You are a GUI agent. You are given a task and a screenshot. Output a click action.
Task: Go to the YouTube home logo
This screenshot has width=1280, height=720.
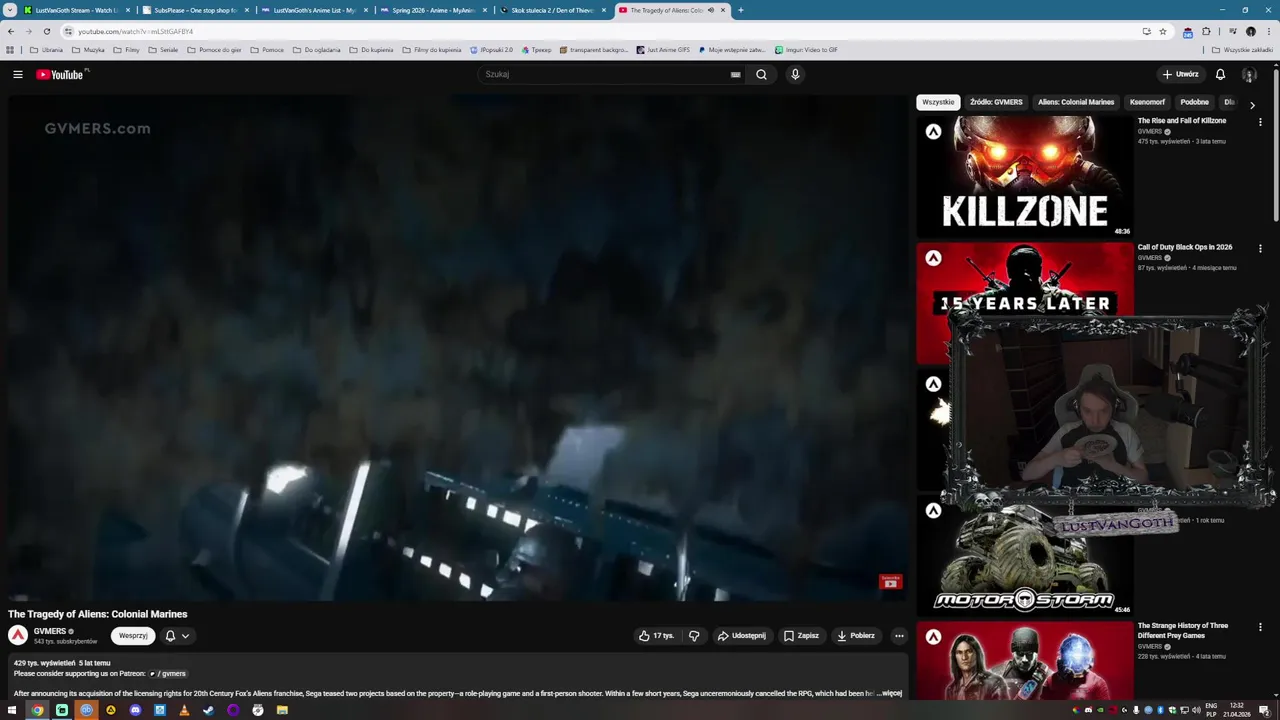62,74
